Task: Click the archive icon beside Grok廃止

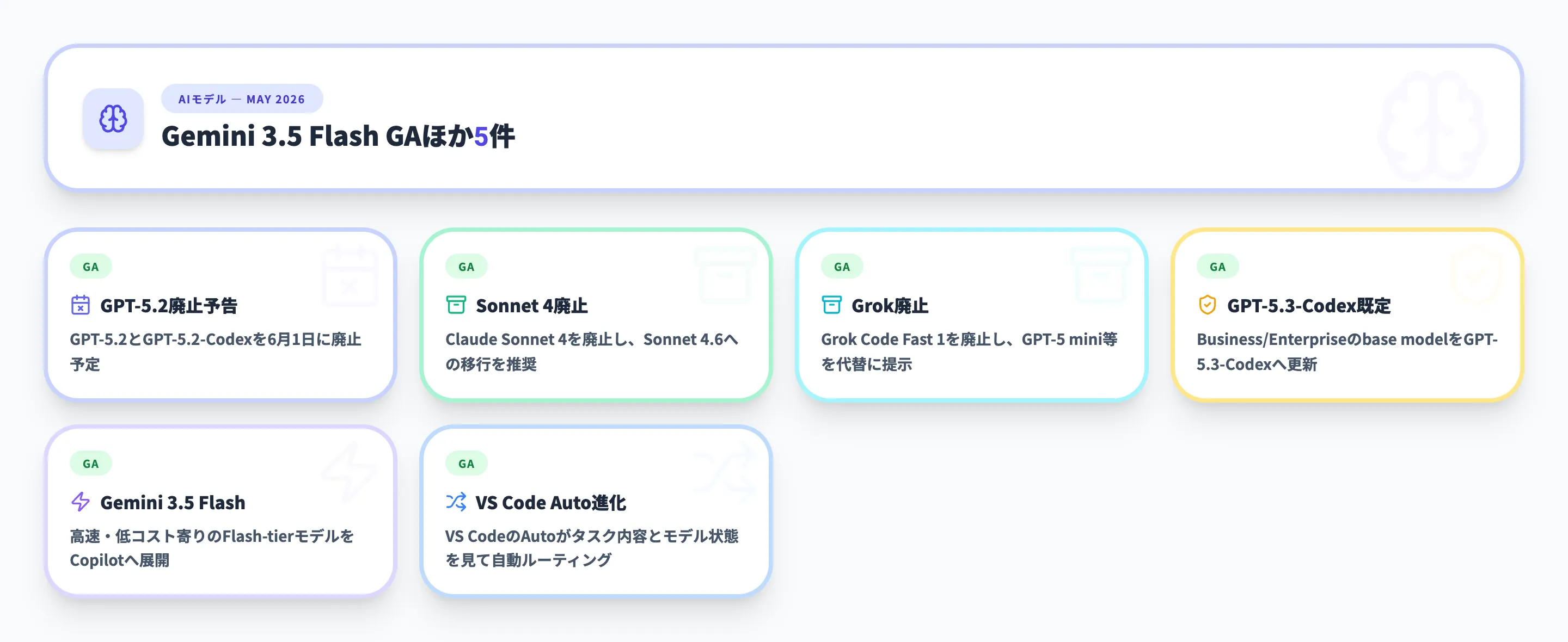Action: point(831,305)
